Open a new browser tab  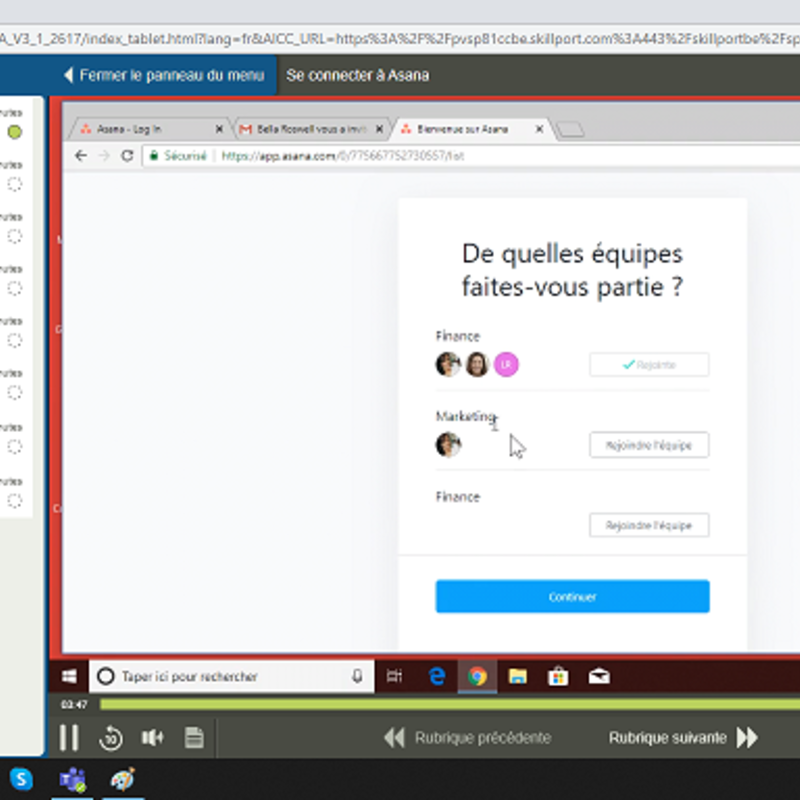[x=570, y=130]
